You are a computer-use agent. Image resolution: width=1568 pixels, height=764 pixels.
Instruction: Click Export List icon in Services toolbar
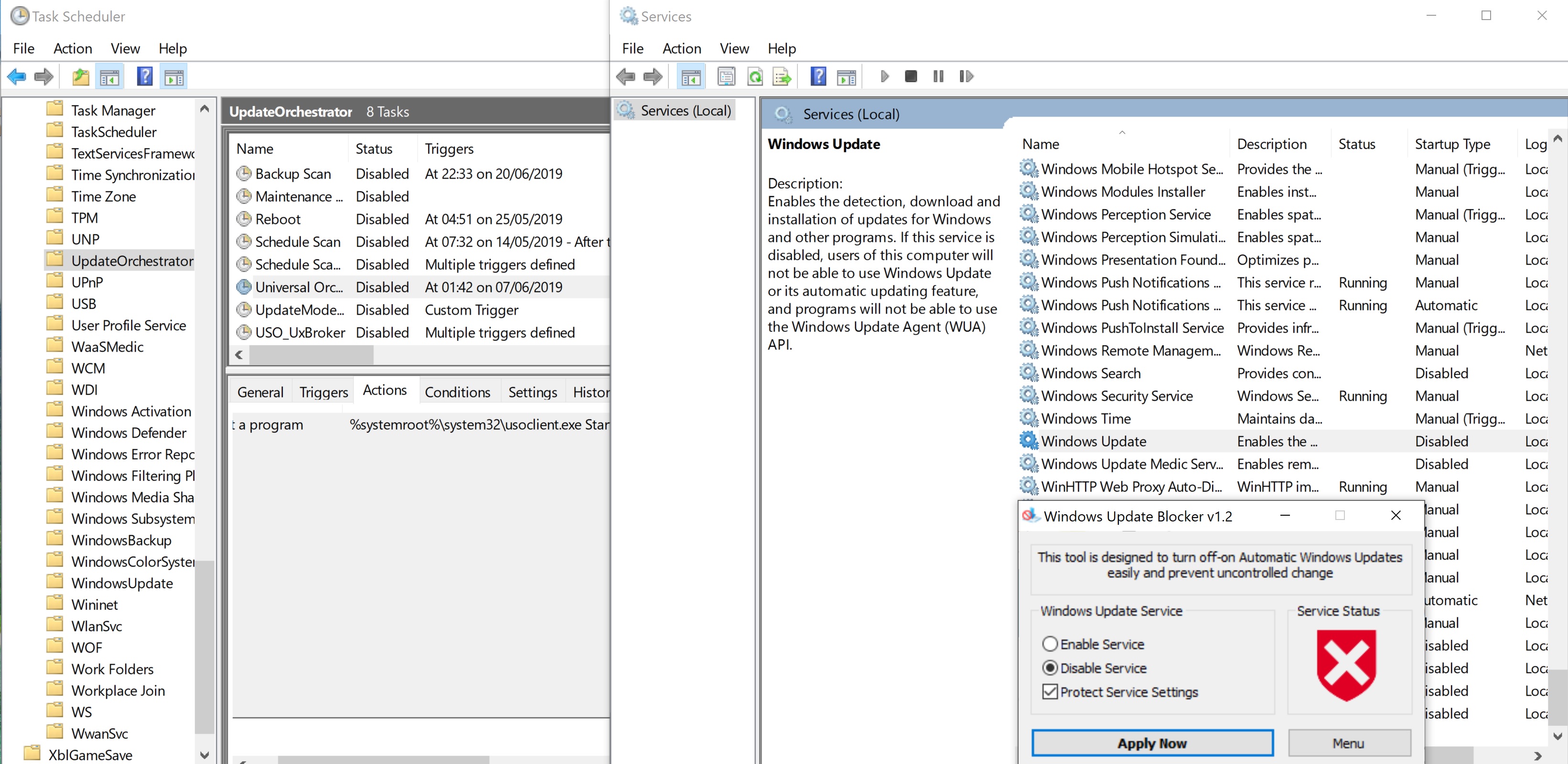point(782,77)
